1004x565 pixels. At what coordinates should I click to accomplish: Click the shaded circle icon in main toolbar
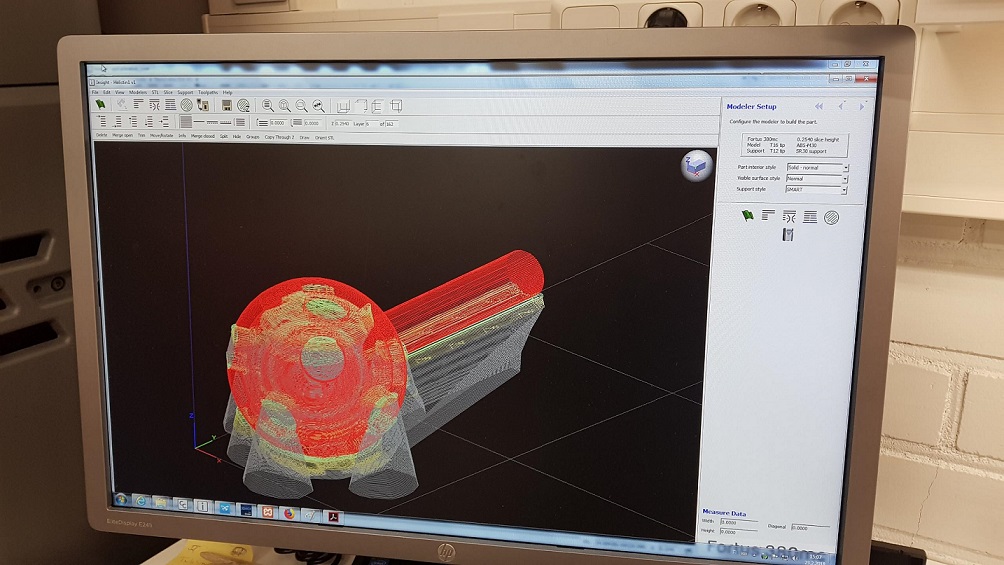(186, 104)
